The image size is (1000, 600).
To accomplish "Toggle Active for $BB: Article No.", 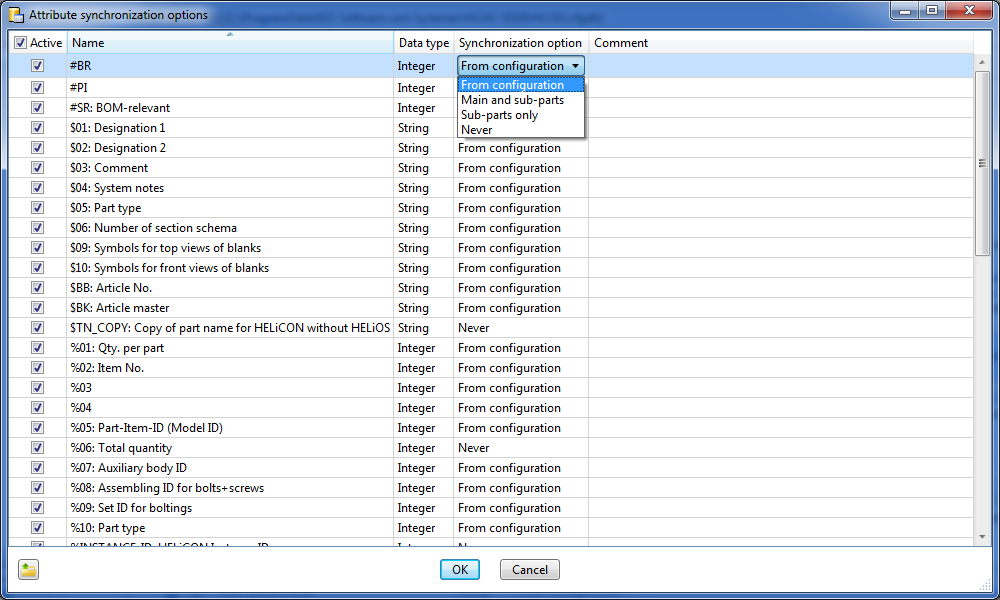I will pos(38,288).
